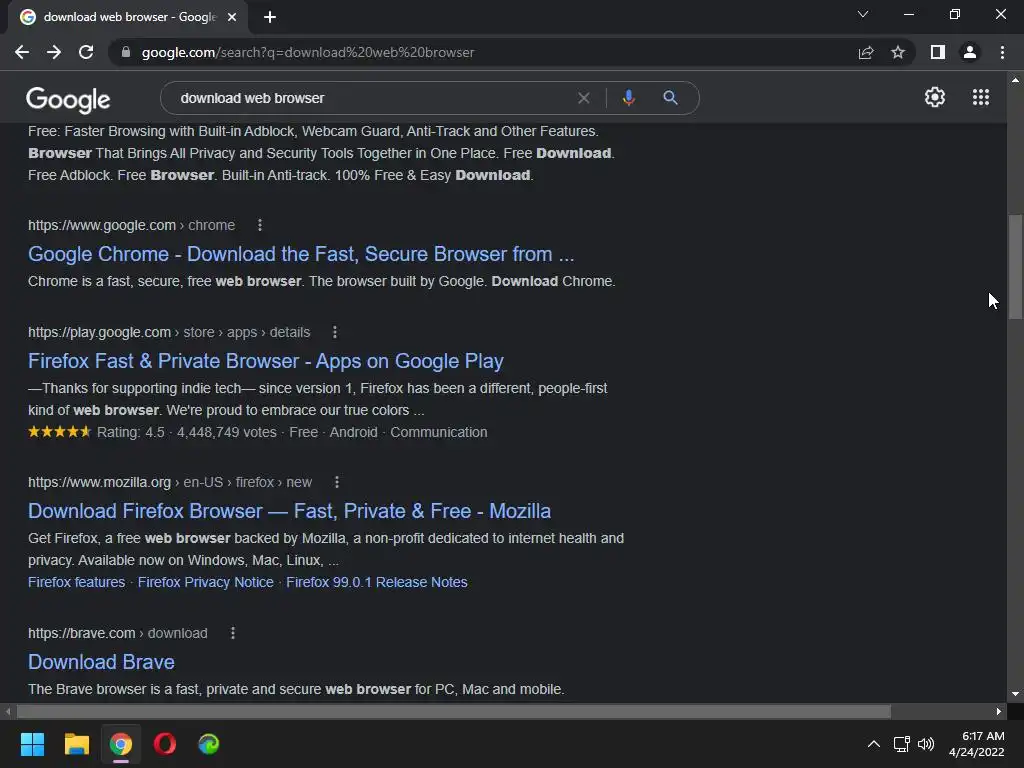Open more options for google.com chrome result

(x=260, y=225)
